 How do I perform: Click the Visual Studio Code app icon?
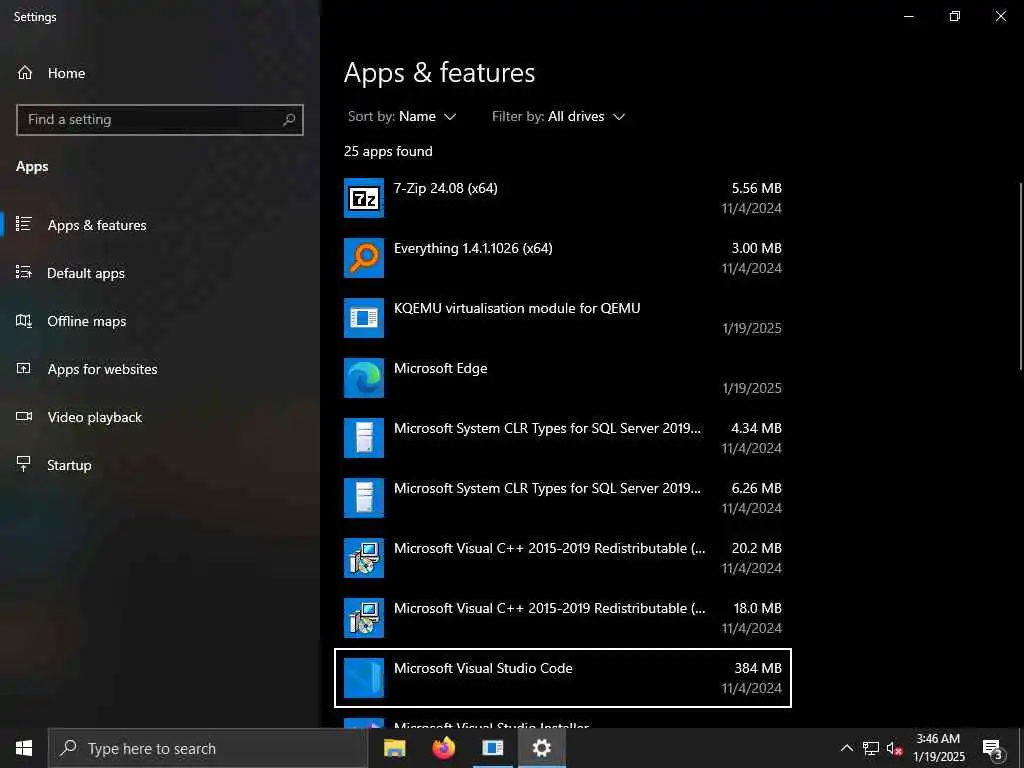[x=364, y=678]
